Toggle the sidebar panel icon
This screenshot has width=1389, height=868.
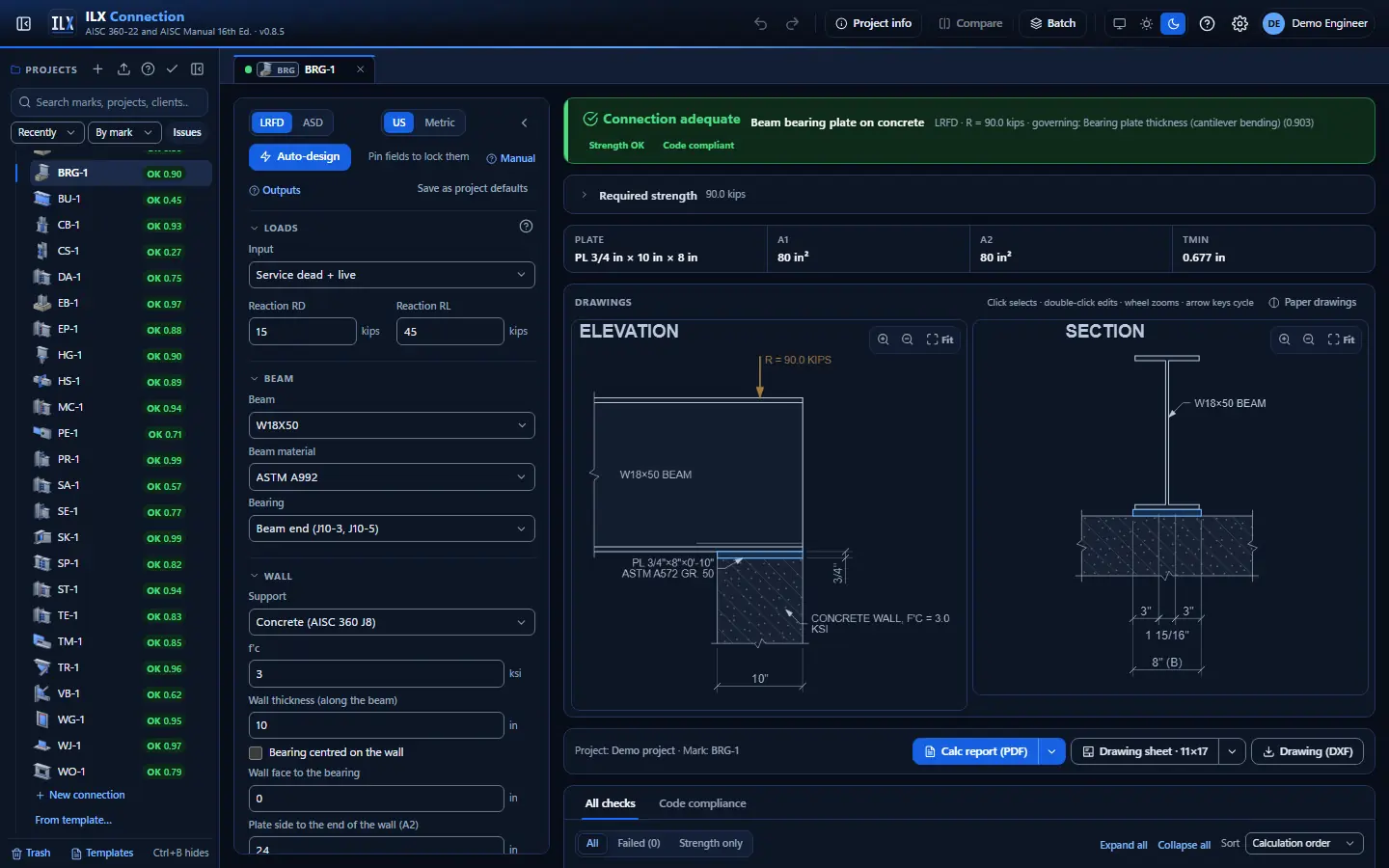tap(24, 23)
